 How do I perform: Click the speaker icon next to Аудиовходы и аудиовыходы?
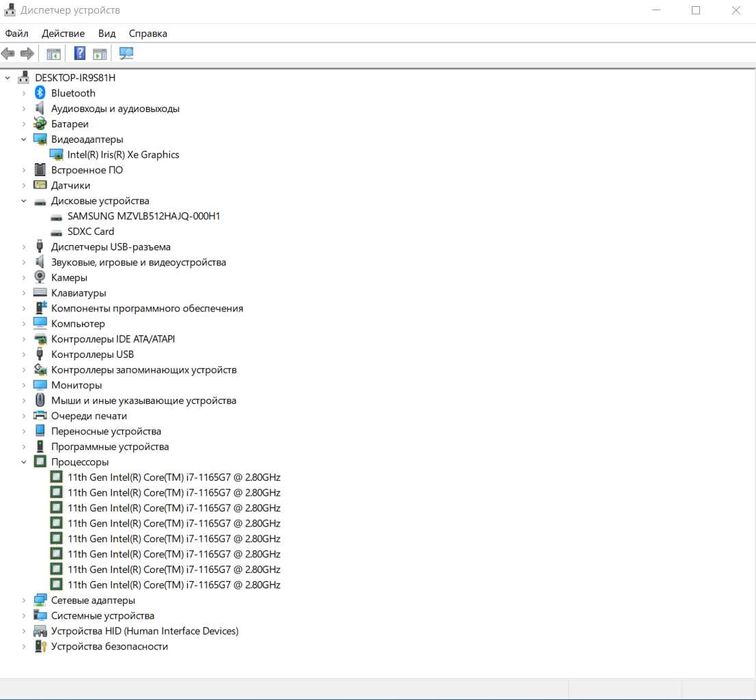click(x=40, y=108)
